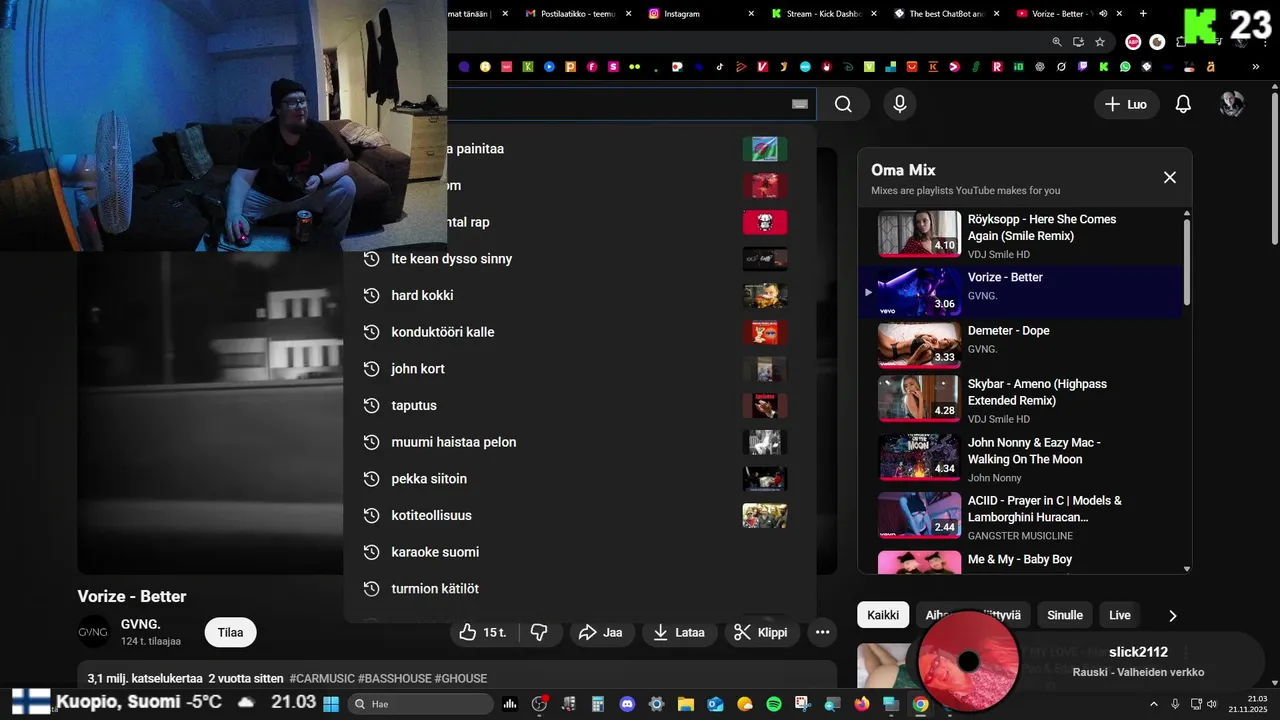The height and width of the screenshot is (720, 1280).
Task: Click the taskbar search box Hae
Action: click(421, 704)
